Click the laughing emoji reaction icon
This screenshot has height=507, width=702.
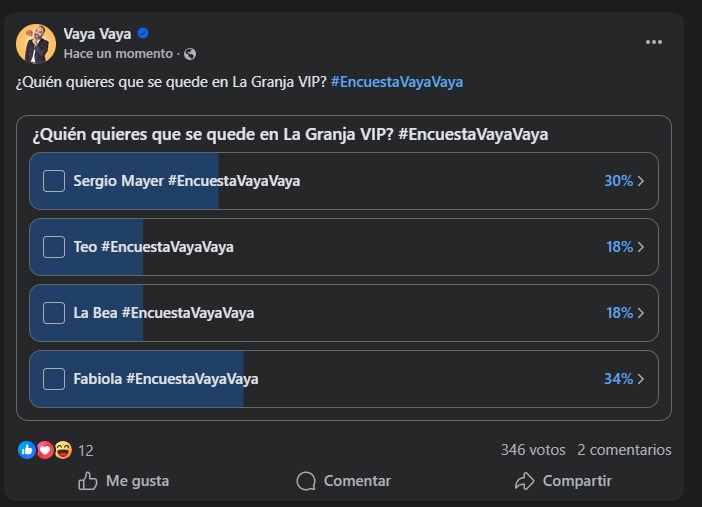[63, 450]
